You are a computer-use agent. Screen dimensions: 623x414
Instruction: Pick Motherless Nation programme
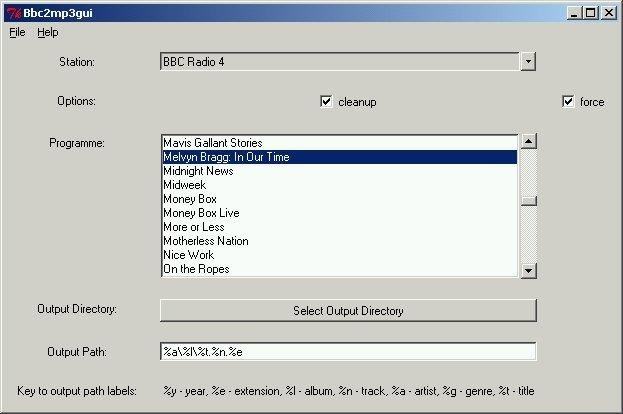tap(340, 241)
